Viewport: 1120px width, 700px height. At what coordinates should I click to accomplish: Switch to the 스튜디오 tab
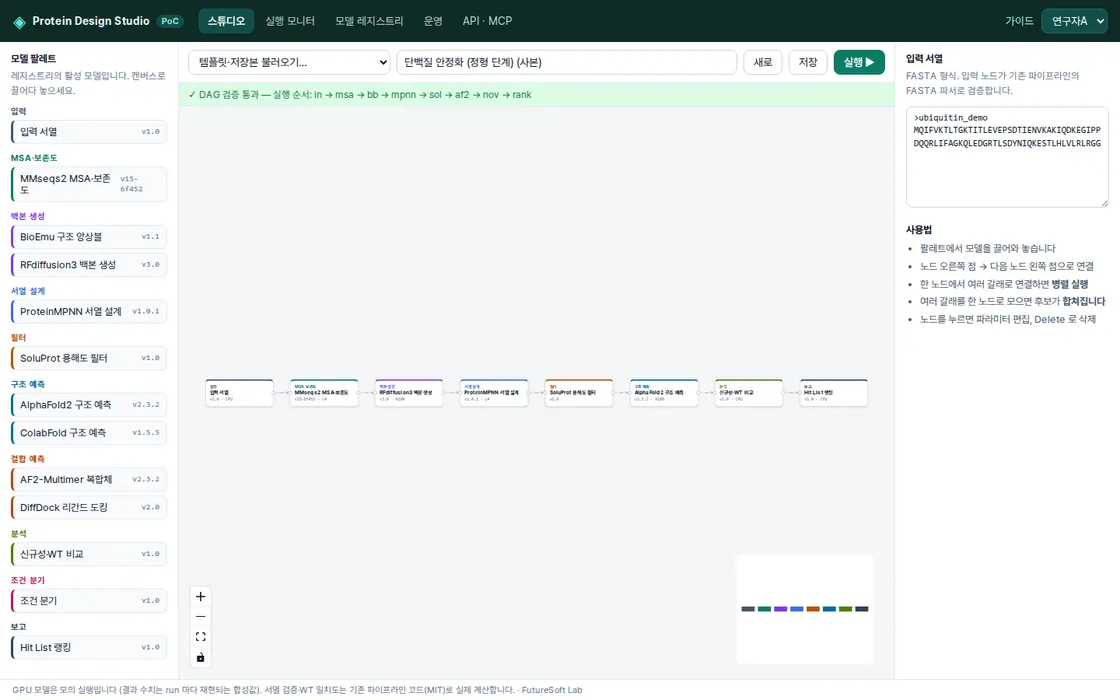click(226, 21)
